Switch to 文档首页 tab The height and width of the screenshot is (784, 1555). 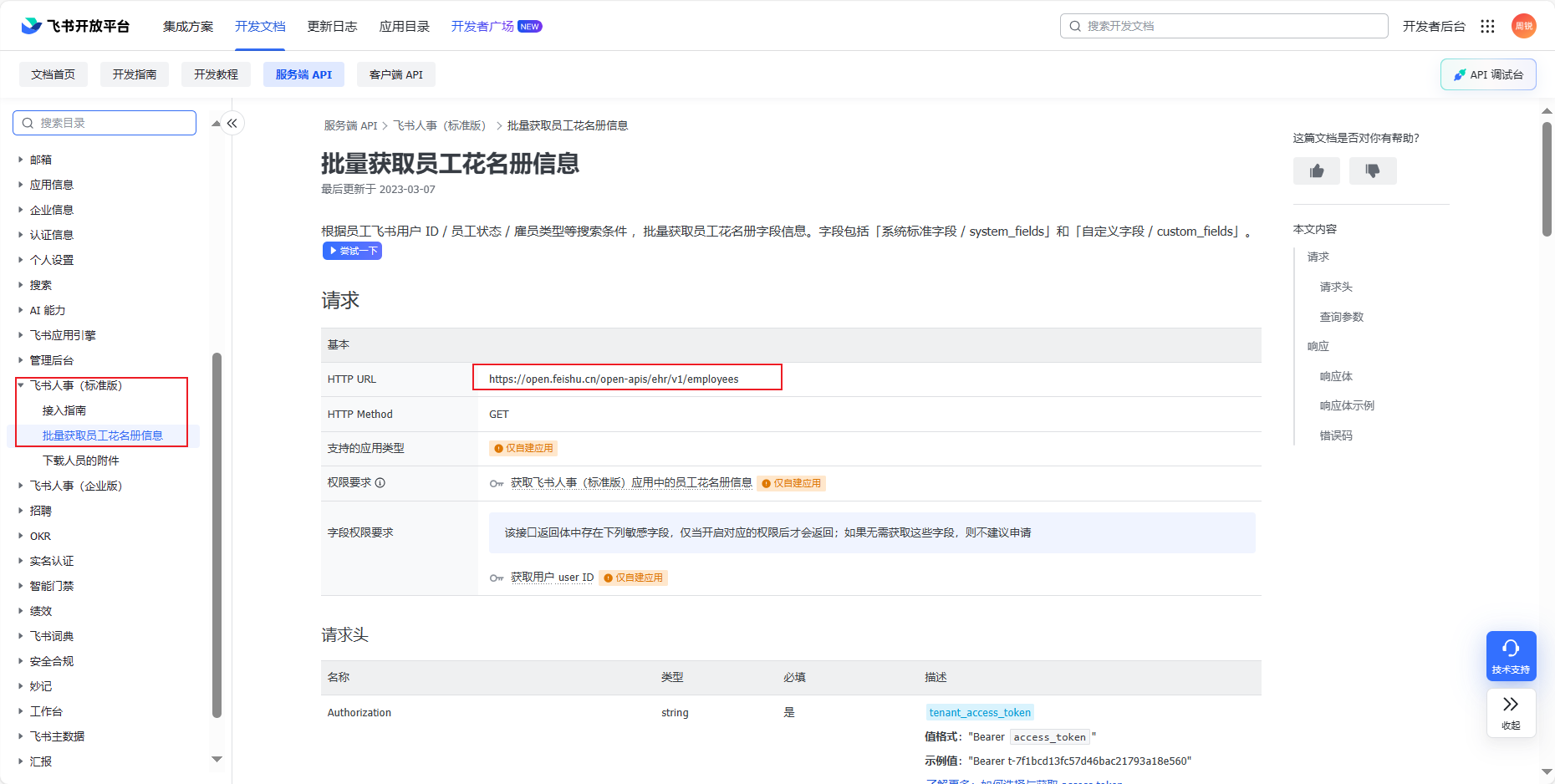[x=54, y=74]
